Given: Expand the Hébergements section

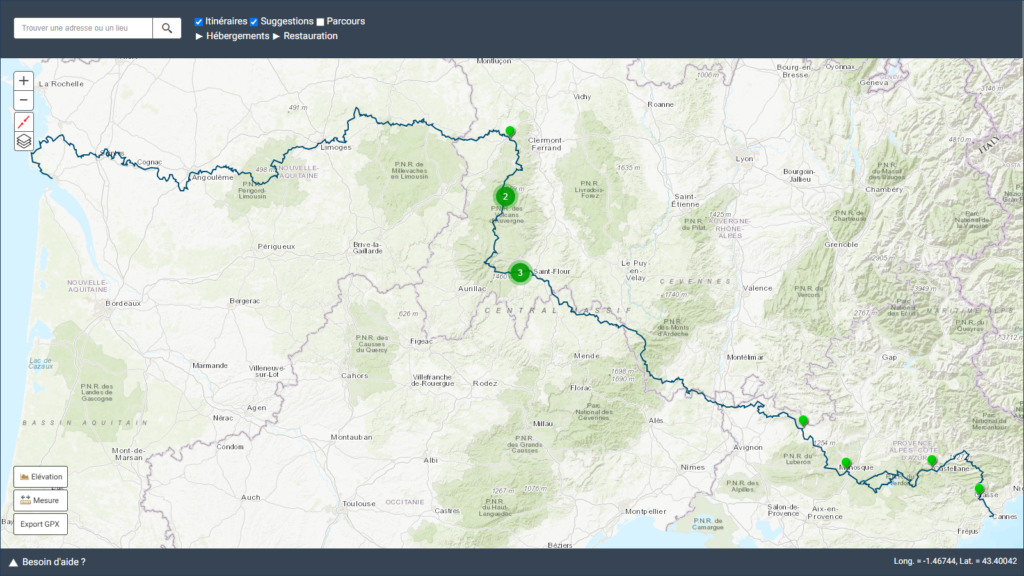Looking at the screenshot, I should pos(232,36).
